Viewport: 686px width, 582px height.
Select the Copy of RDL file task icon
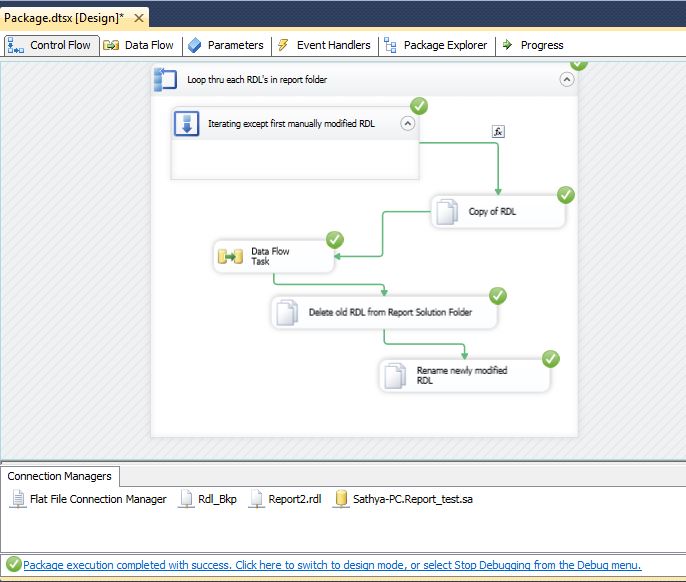(x=447, y=212)
